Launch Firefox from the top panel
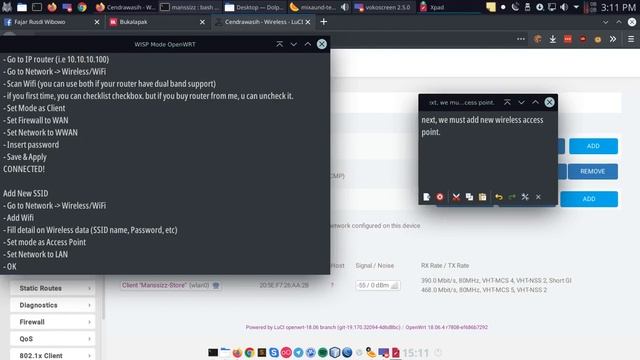Viewport: 640px width, 360px height. tap(52, 7)
